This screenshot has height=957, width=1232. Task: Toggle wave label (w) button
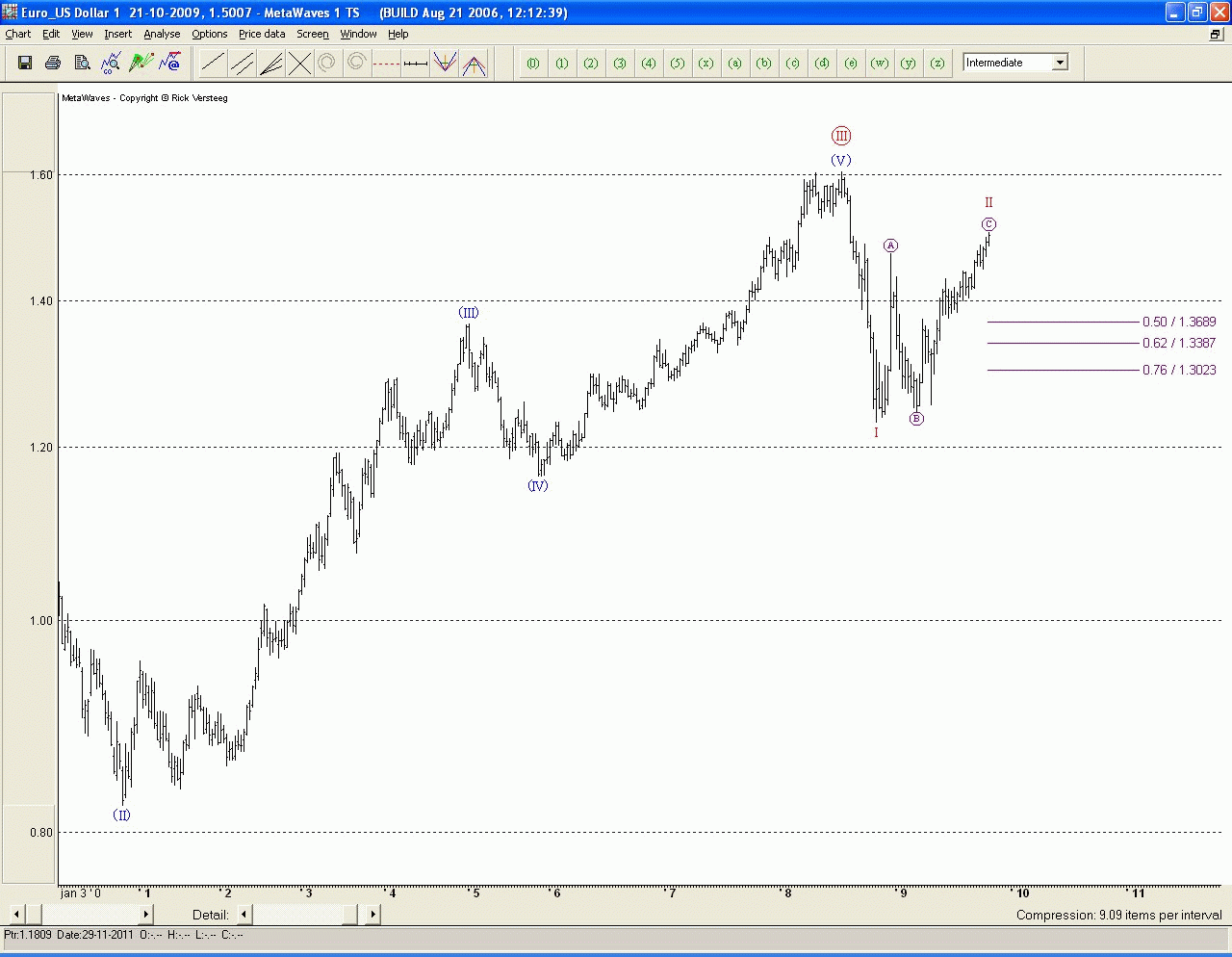coord(880,64)
